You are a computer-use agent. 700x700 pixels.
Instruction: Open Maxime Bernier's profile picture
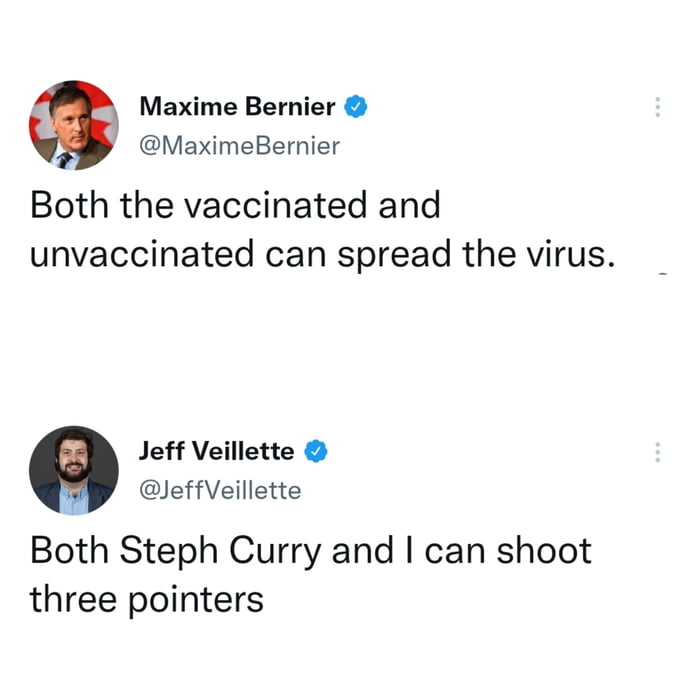point(73,125)
